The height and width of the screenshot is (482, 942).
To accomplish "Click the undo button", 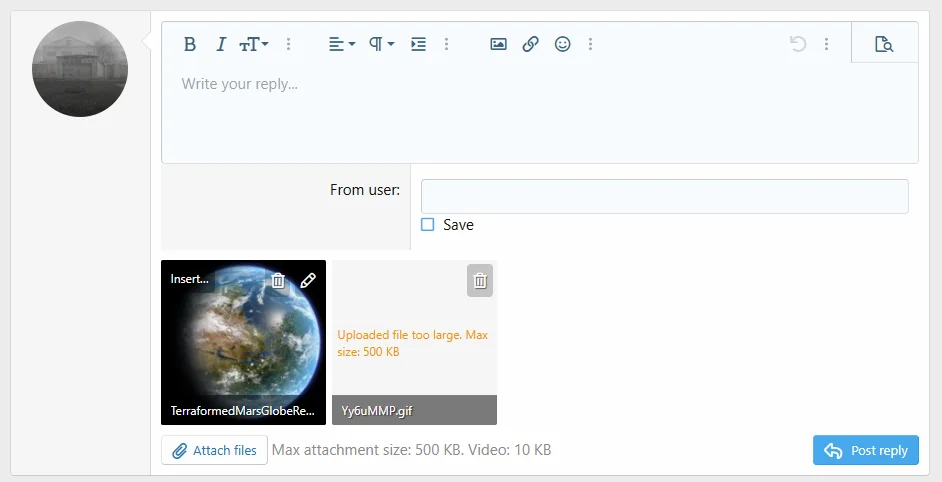I will click(x=797, y=44).
